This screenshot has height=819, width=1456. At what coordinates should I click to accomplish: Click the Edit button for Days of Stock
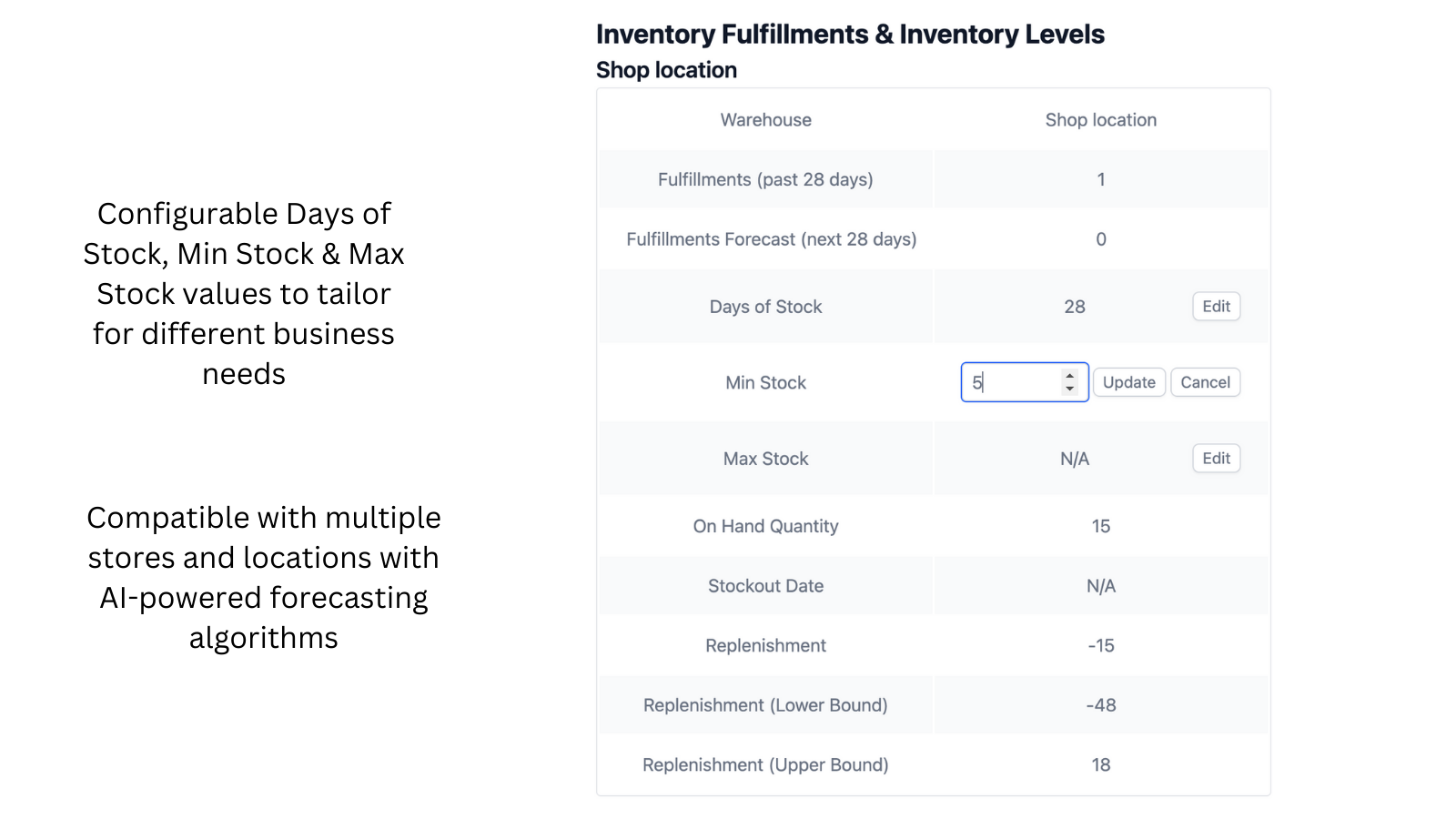[1216, 307]
